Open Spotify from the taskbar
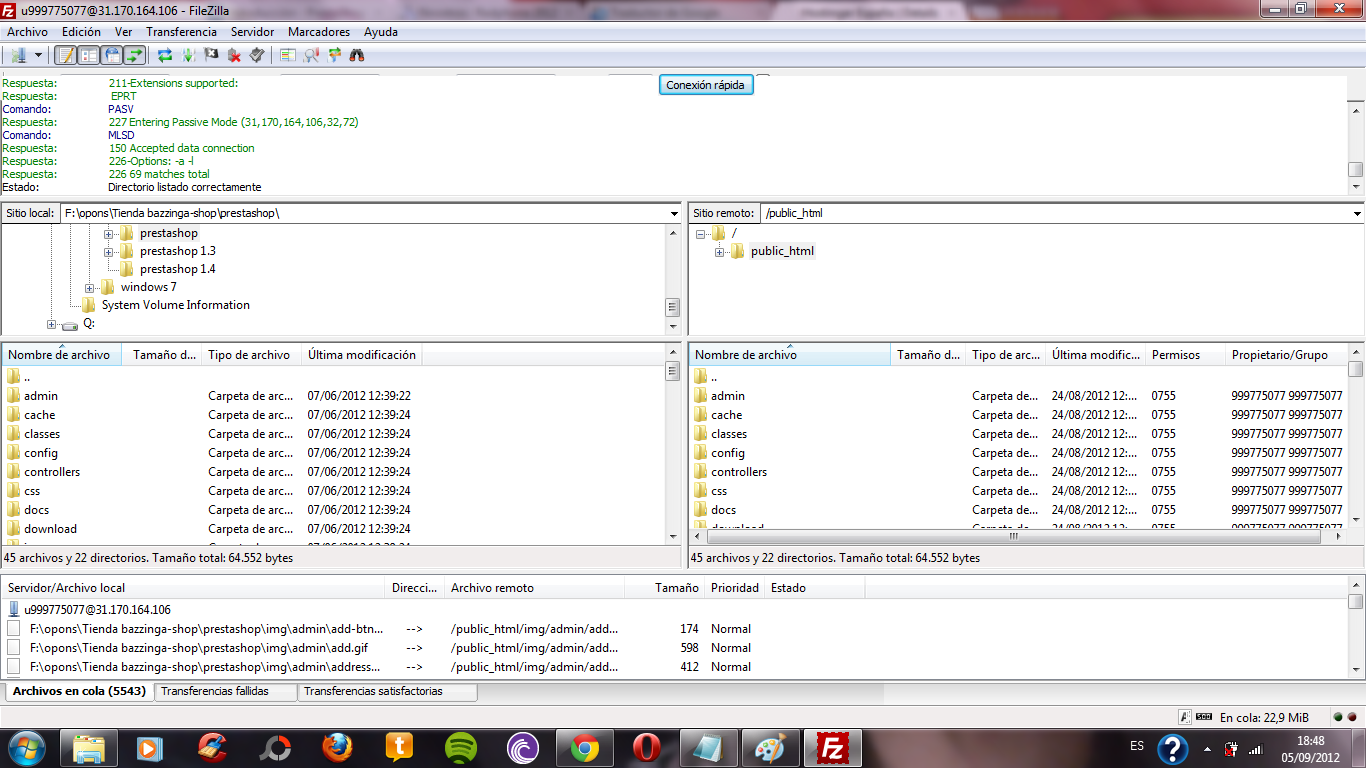The image size is (1366, 768). tap(461, 748)
